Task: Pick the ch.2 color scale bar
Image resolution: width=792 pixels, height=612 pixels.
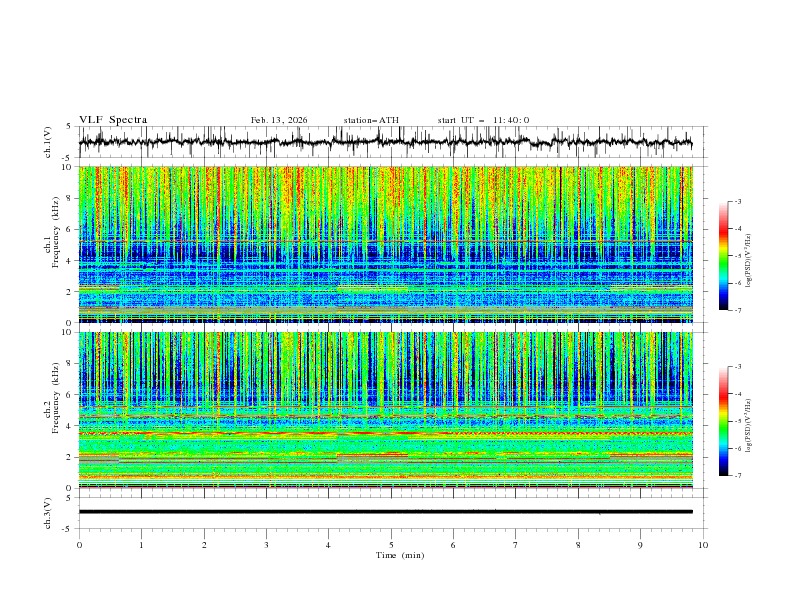Action: (723, 421)
